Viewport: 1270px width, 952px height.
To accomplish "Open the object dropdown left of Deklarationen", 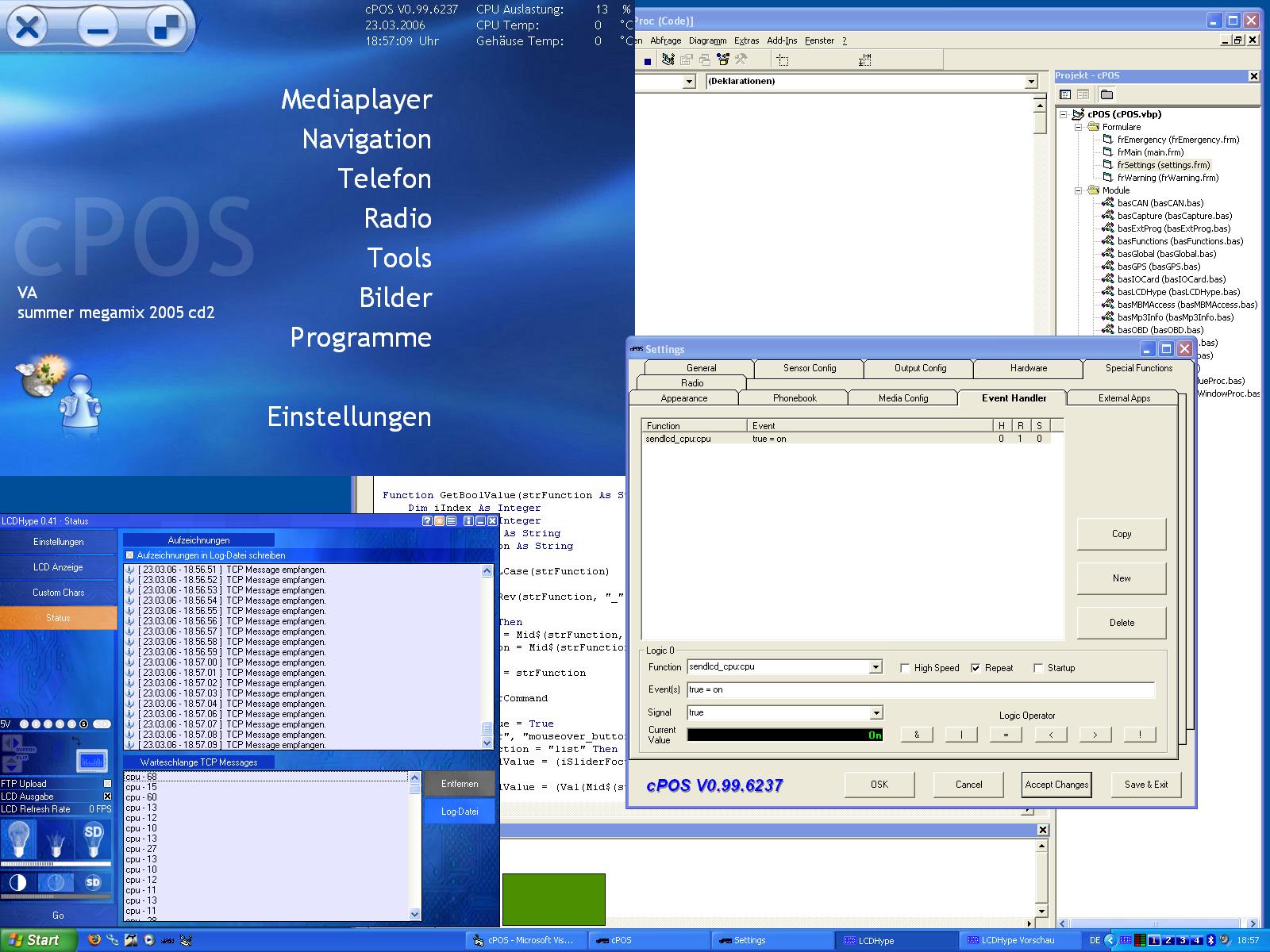I will 689,82.
